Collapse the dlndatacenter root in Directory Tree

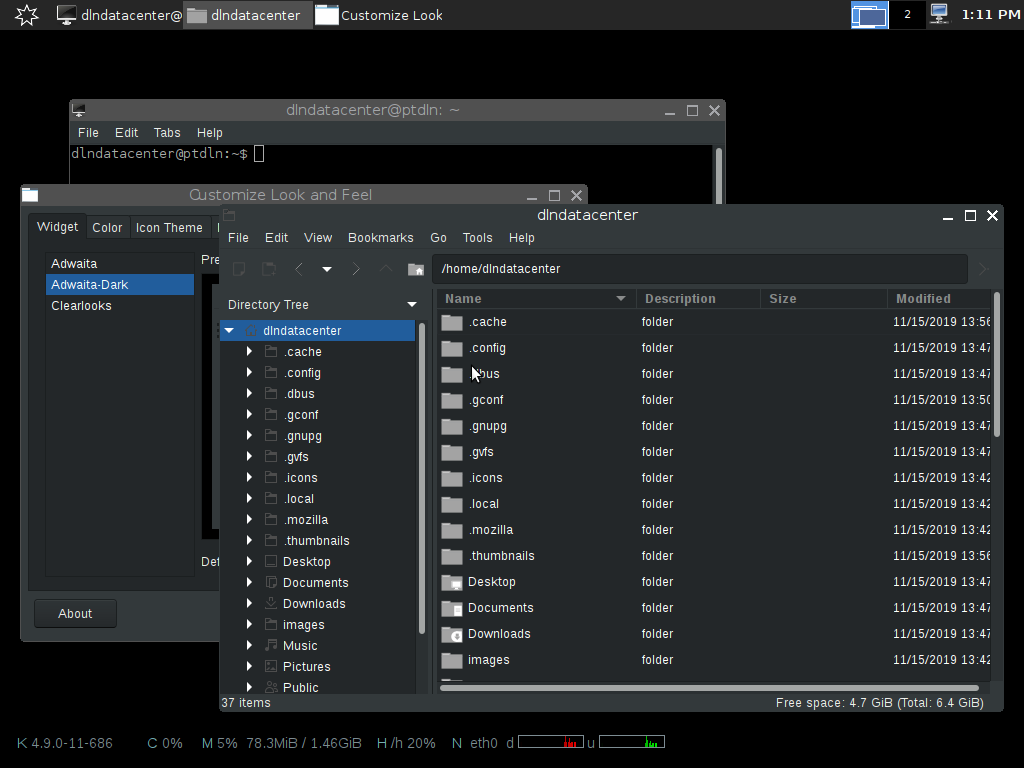click(x=229, y=330)
